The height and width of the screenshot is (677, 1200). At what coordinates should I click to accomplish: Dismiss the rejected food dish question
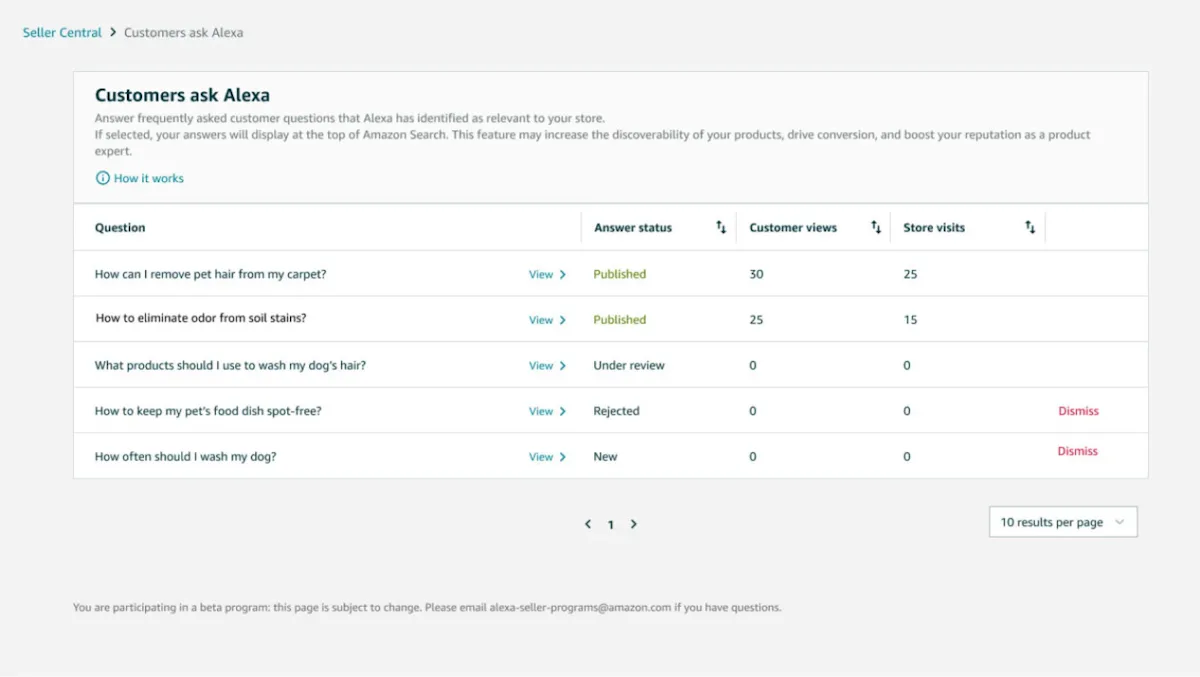pyautogui.click(x=1078, y=411)
